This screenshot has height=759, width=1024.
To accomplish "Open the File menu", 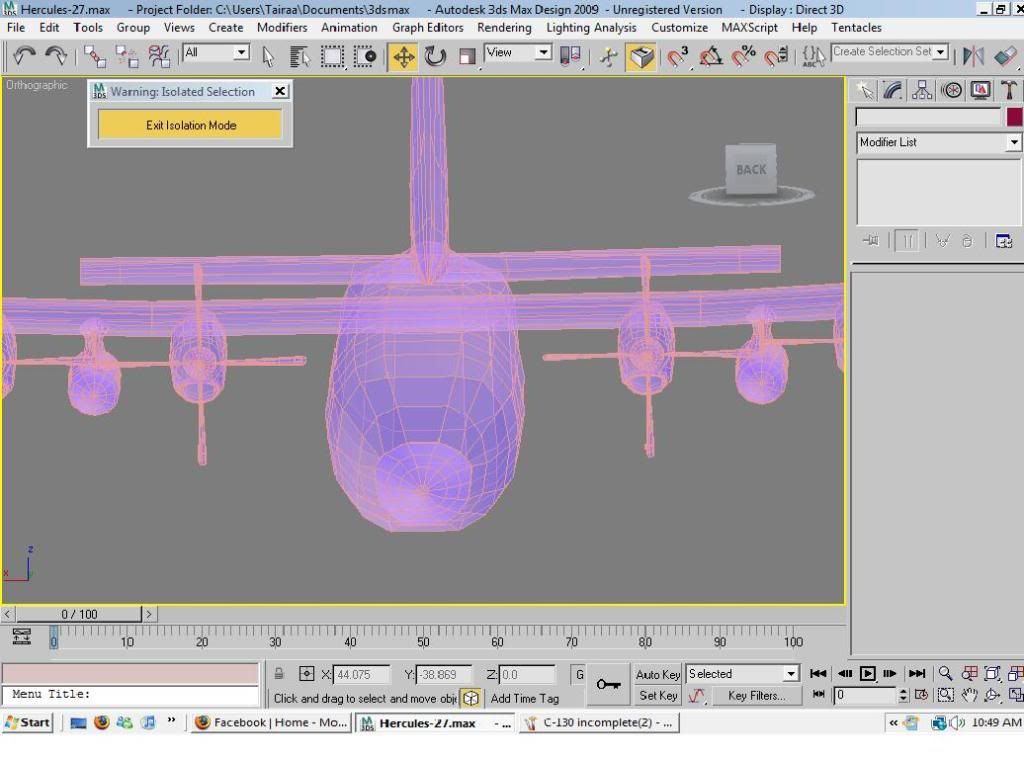I will click(x=16, y=27).
